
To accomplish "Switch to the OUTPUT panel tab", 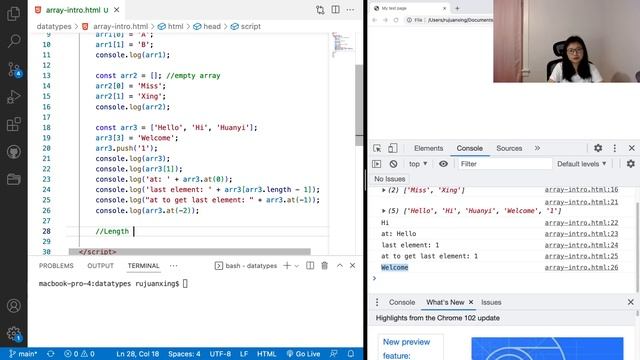I will [100, 266].
